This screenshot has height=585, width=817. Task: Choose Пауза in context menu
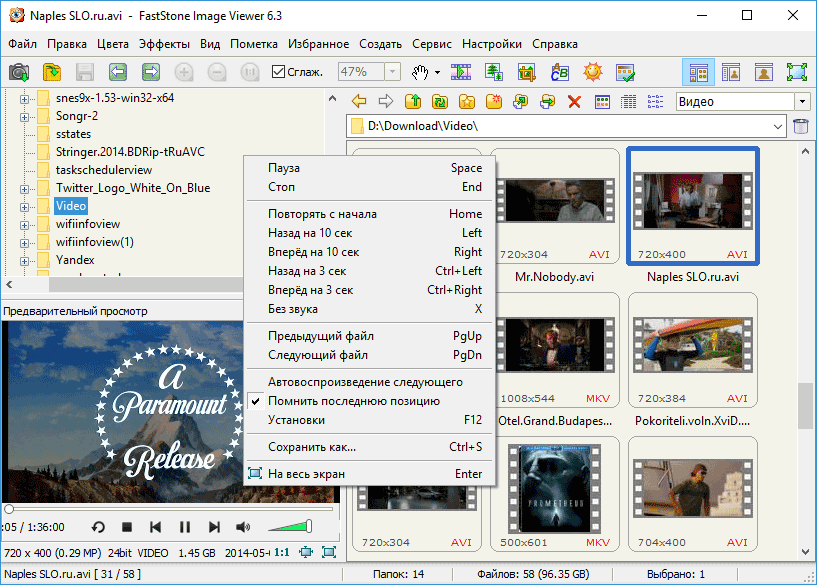(370, 168)
